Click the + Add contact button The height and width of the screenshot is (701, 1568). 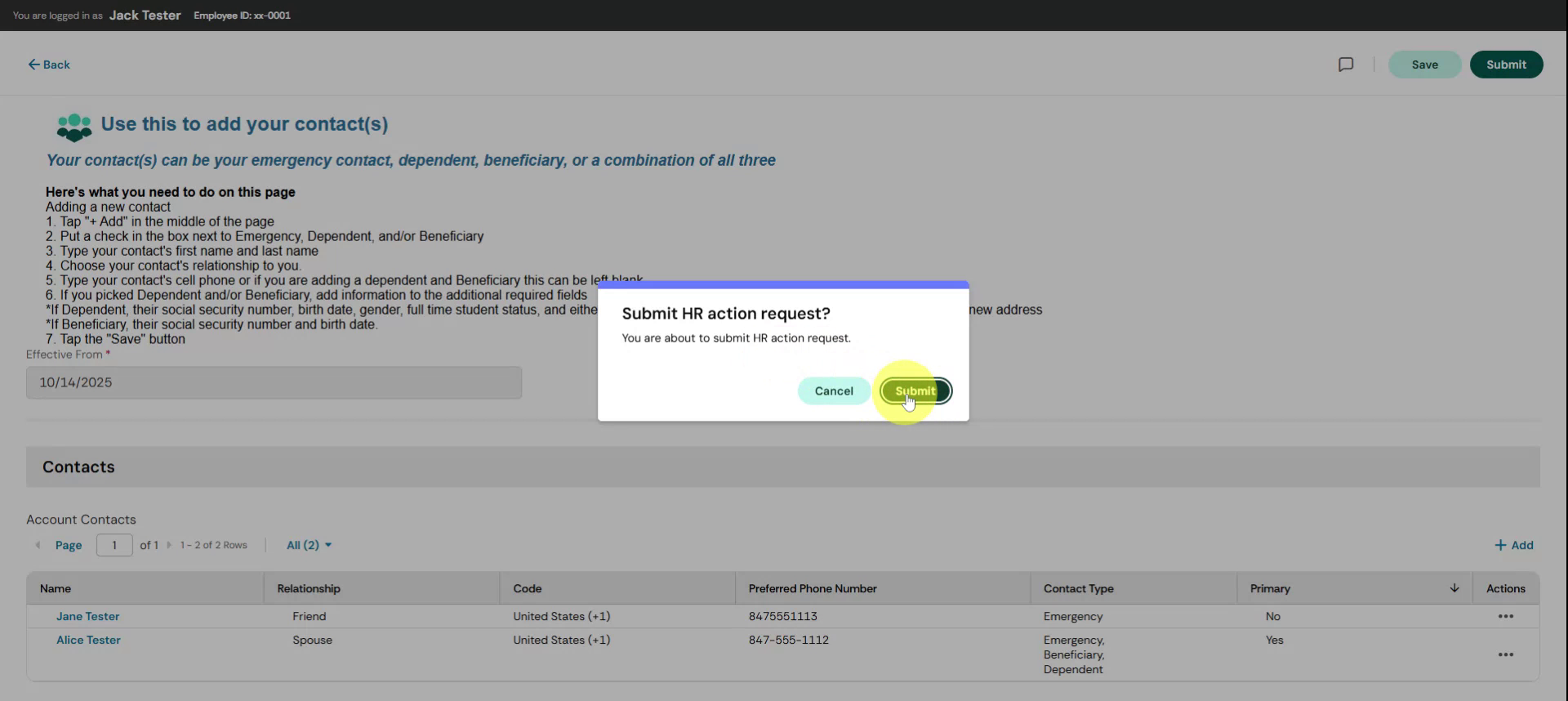(1513, 545)
